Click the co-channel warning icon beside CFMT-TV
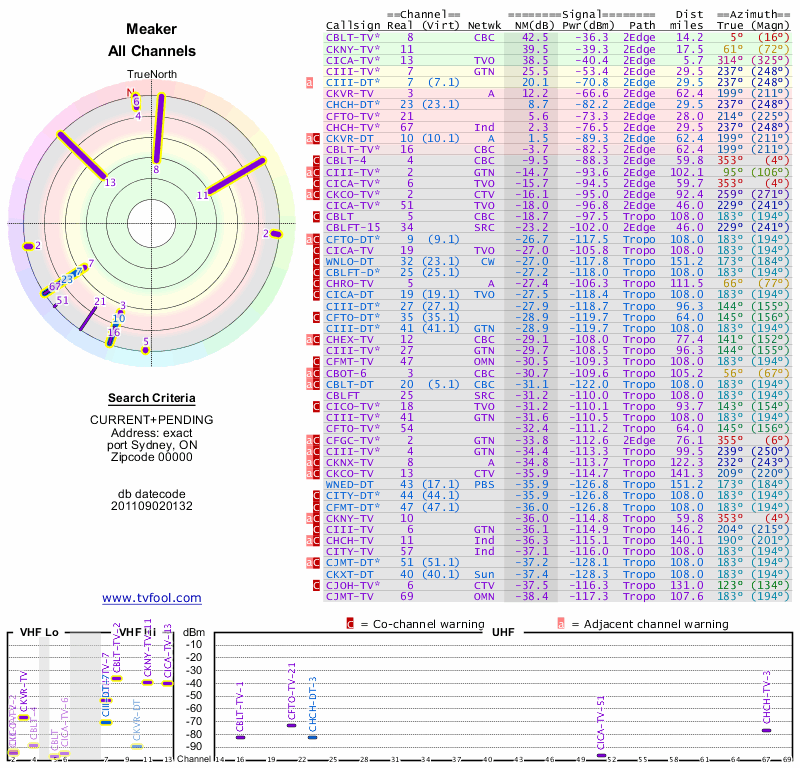800x768 pixels. (x=317, y=361)
